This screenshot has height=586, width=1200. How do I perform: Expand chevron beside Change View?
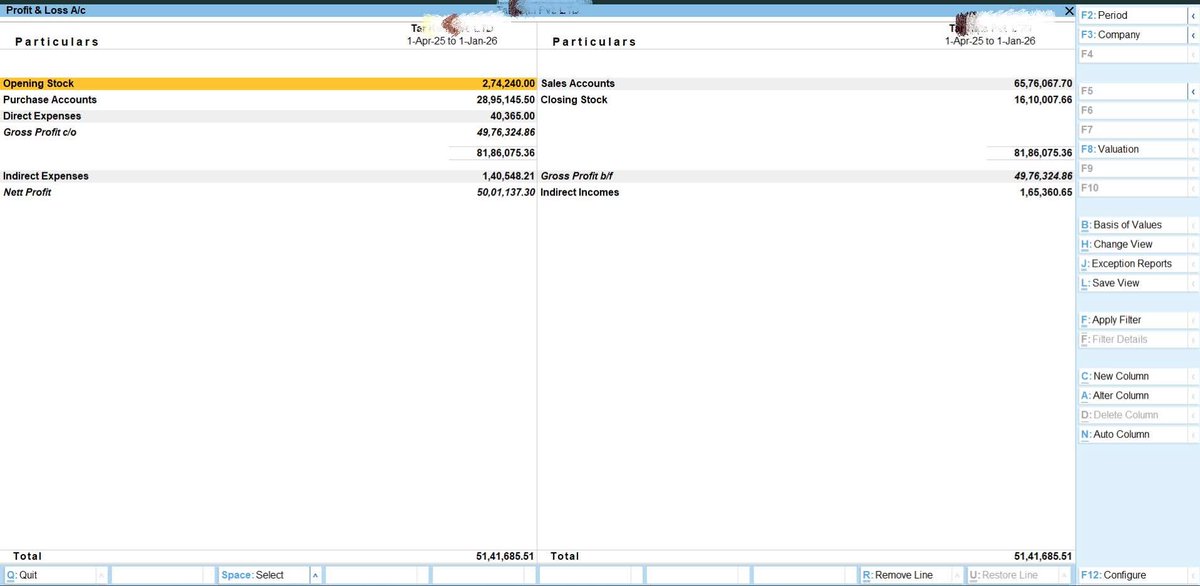(1193, 244)
